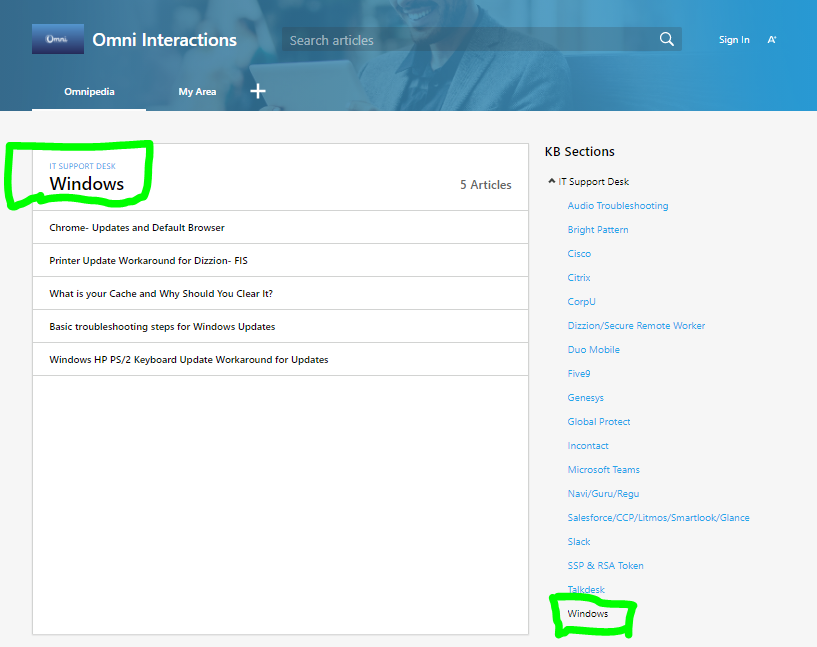The height and width of the screenshot is (647, 817).
Task: Click the Omni Interactions title
Action: [165, 40]
